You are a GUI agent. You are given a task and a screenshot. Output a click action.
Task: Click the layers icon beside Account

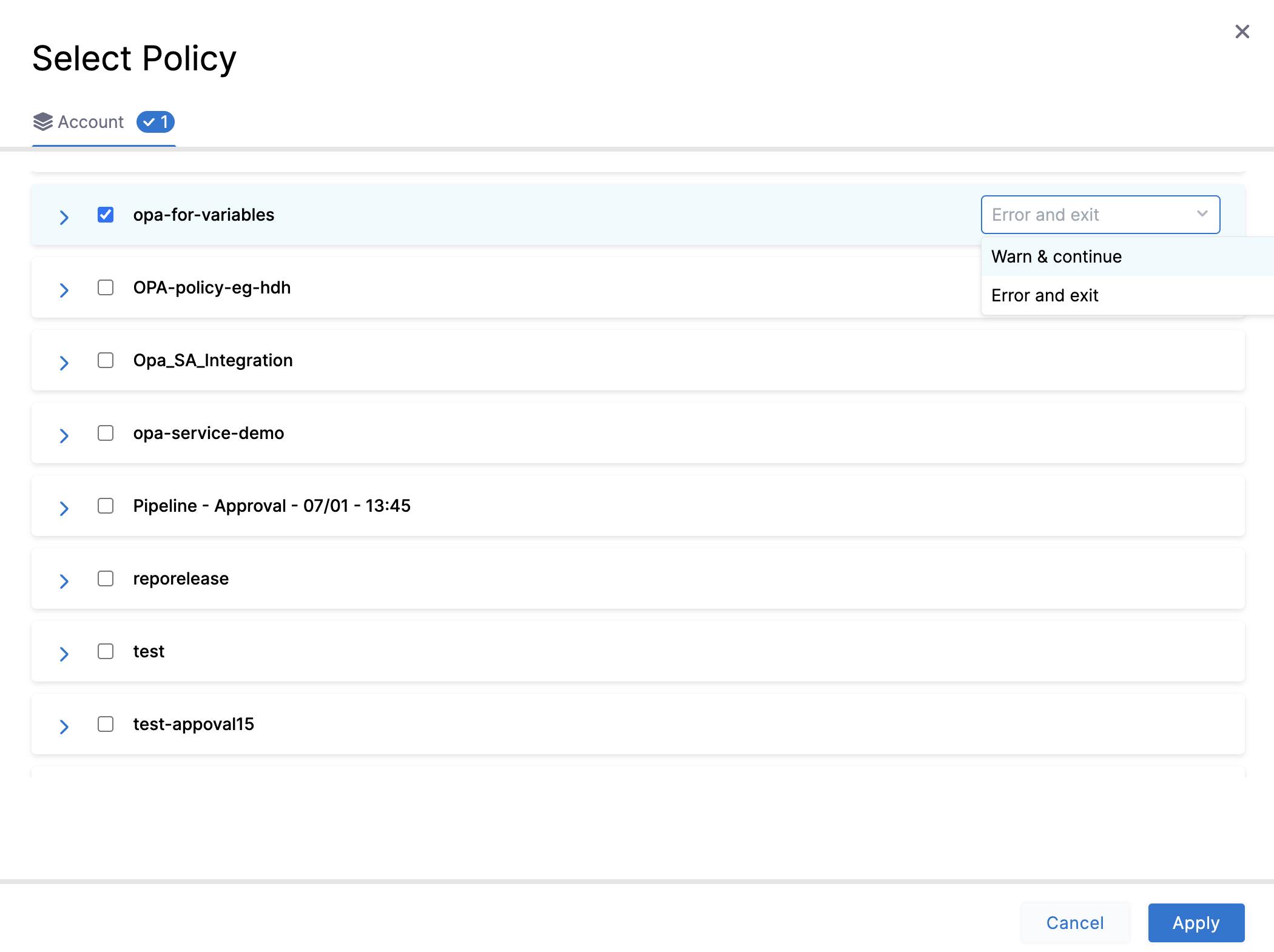point(42,121)
